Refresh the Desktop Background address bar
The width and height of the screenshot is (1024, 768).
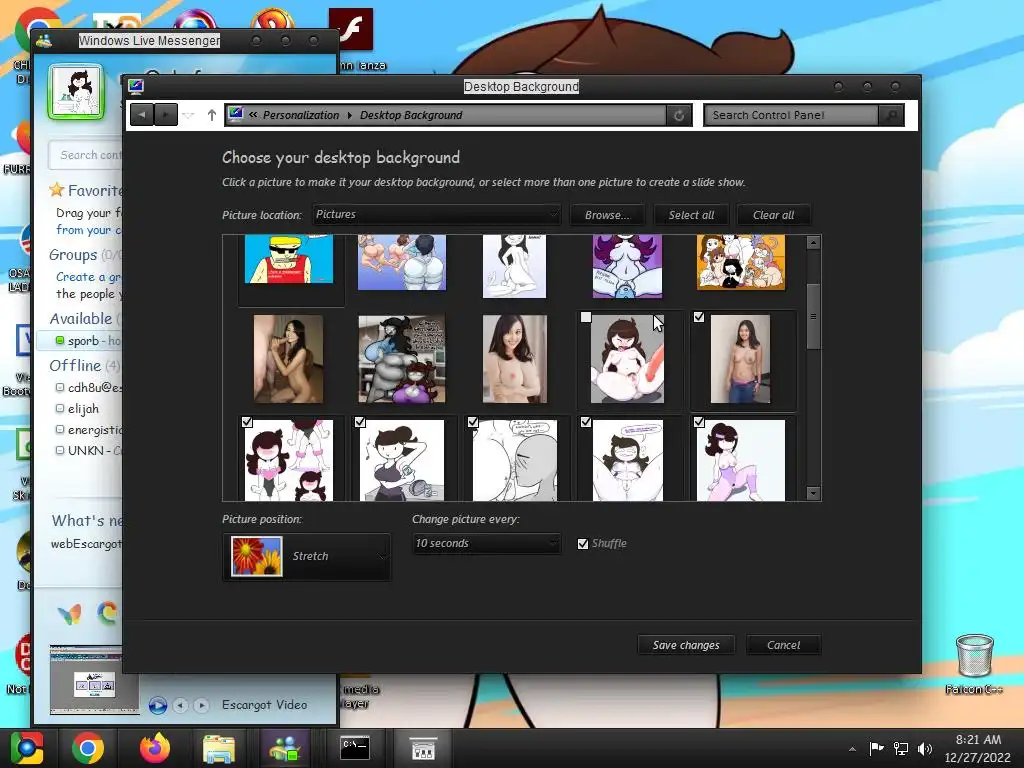[679, 116]
